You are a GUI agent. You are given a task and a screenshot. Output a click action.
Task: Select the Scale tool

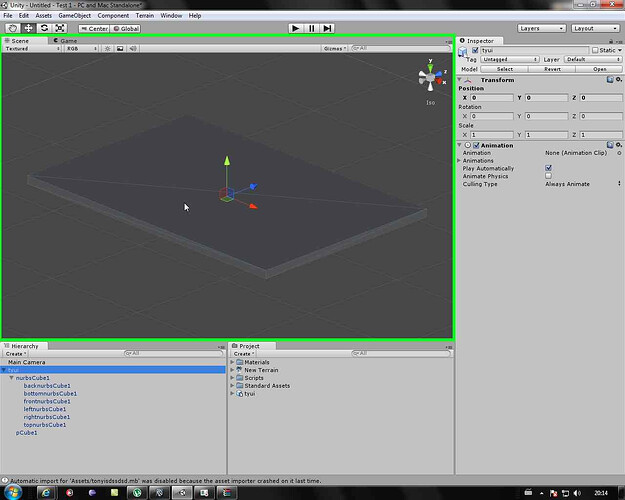tap(60, 28)
